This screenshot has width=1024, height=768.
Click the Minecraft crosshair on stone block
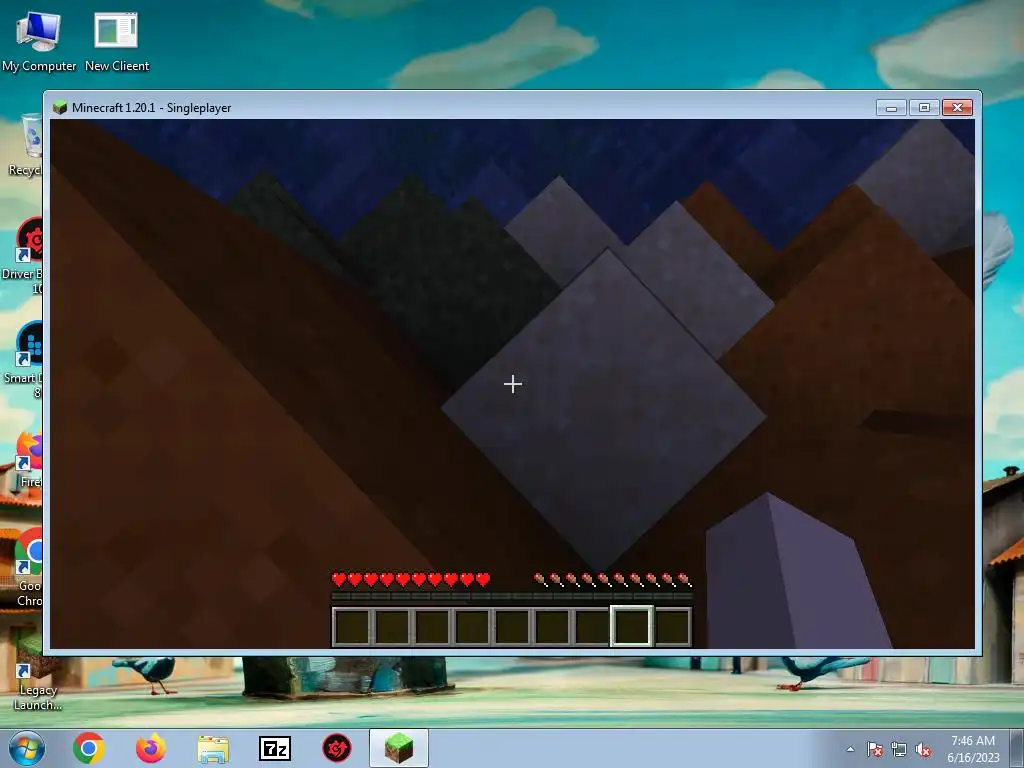513,384
